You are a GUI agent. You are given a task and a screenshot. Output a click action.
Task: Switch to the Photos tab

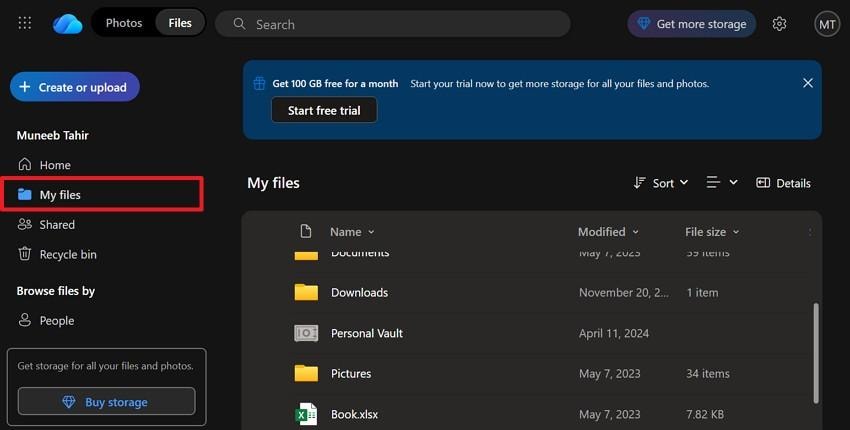click(124, 23)
